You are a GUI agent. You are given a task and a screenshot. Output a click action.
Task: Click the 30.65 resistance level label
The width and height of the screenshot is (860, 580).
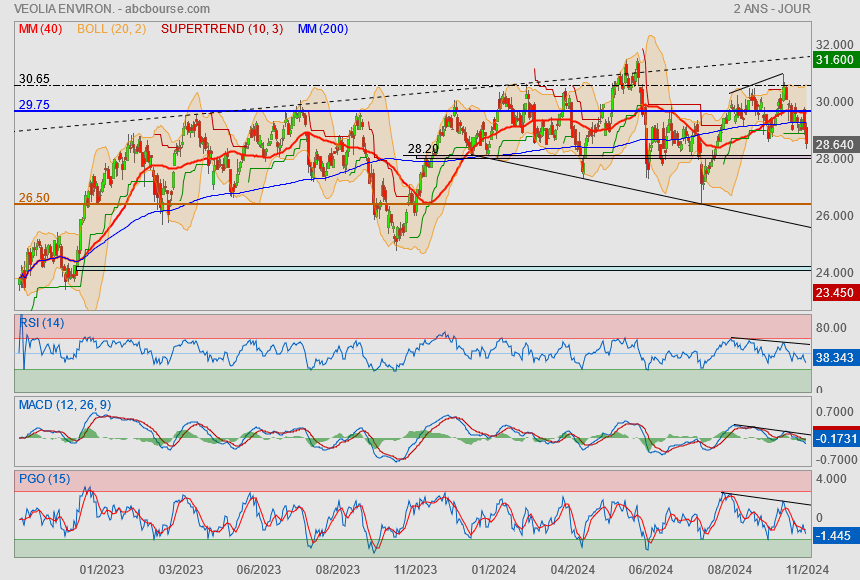34,79
